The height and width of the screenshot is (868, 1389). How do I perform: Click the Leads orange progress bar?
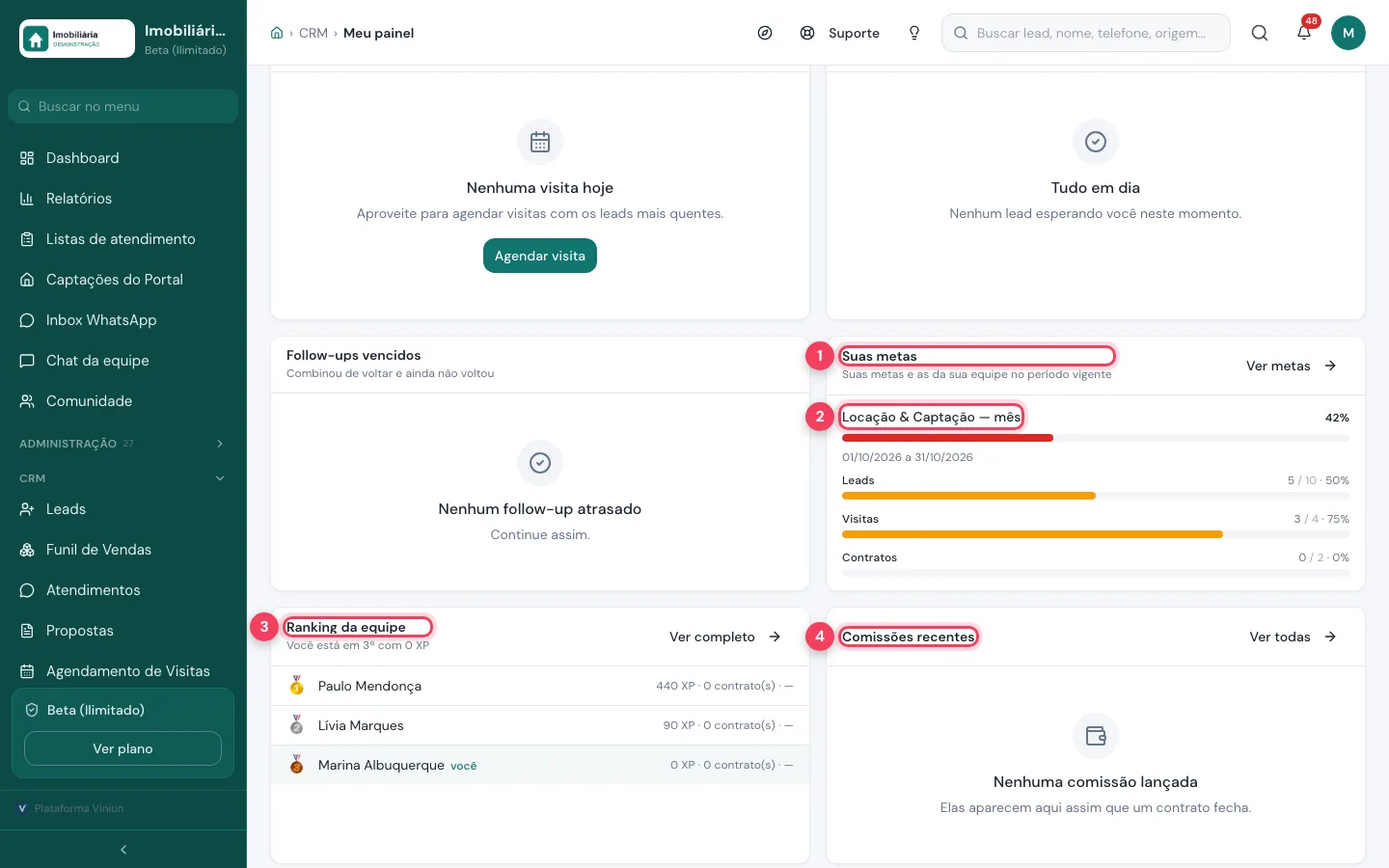968,496
